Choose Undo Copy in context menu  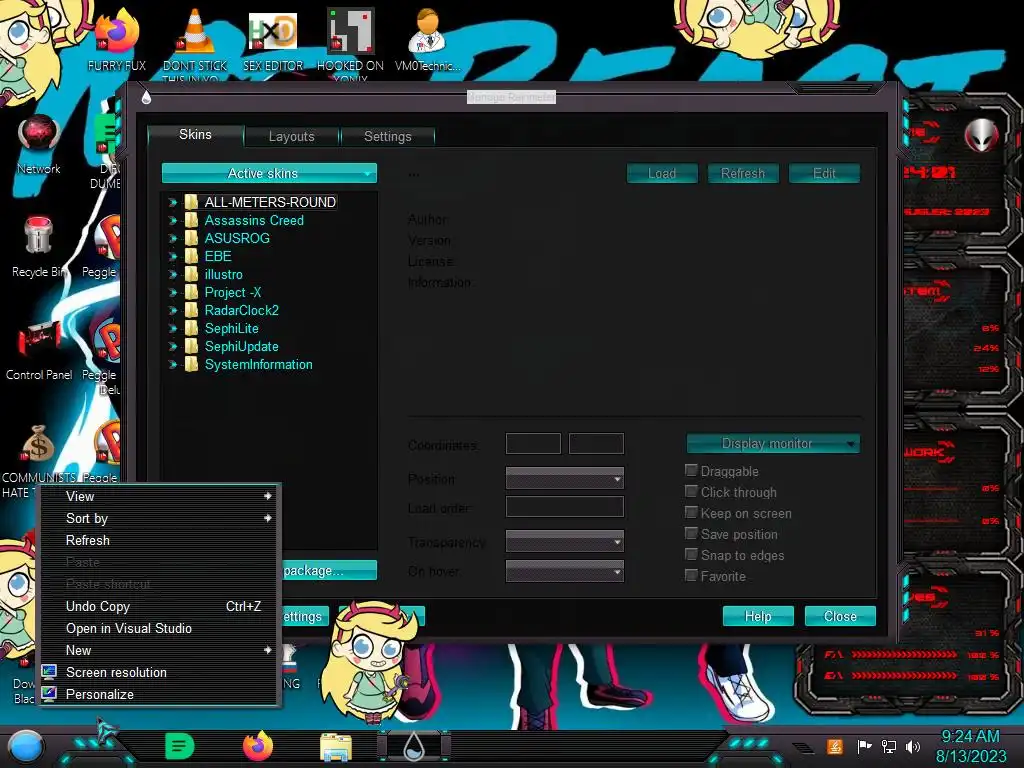(x=160, y=607)
